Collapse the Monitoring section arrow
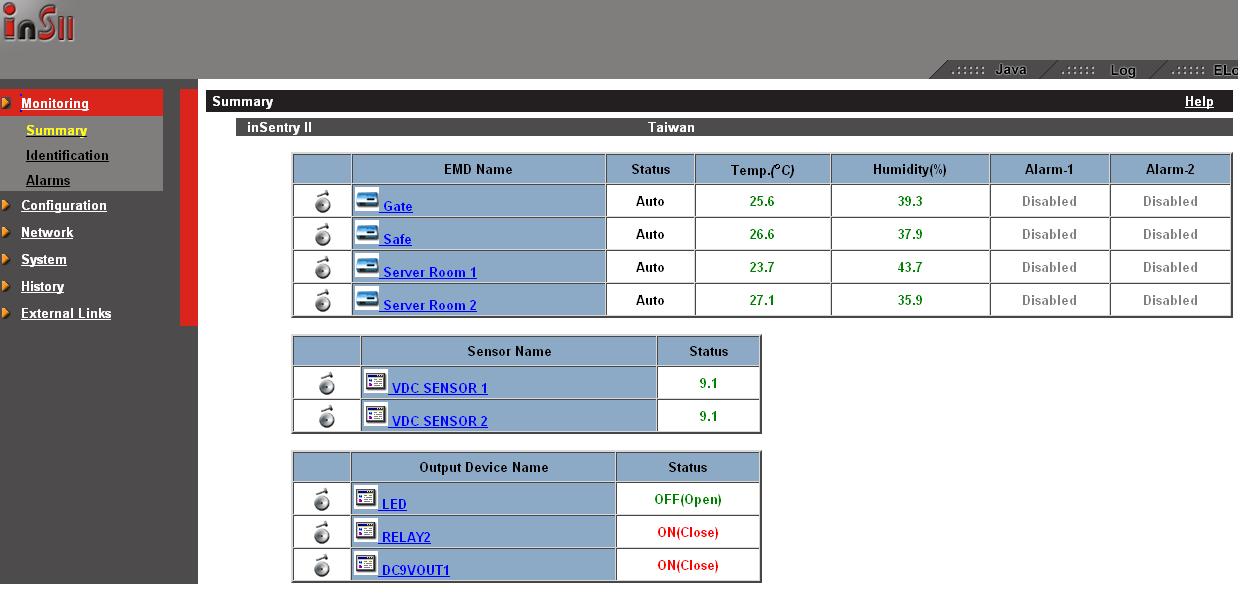The width and height of the screenshot is (1252, 594). [x=7, y=103]
